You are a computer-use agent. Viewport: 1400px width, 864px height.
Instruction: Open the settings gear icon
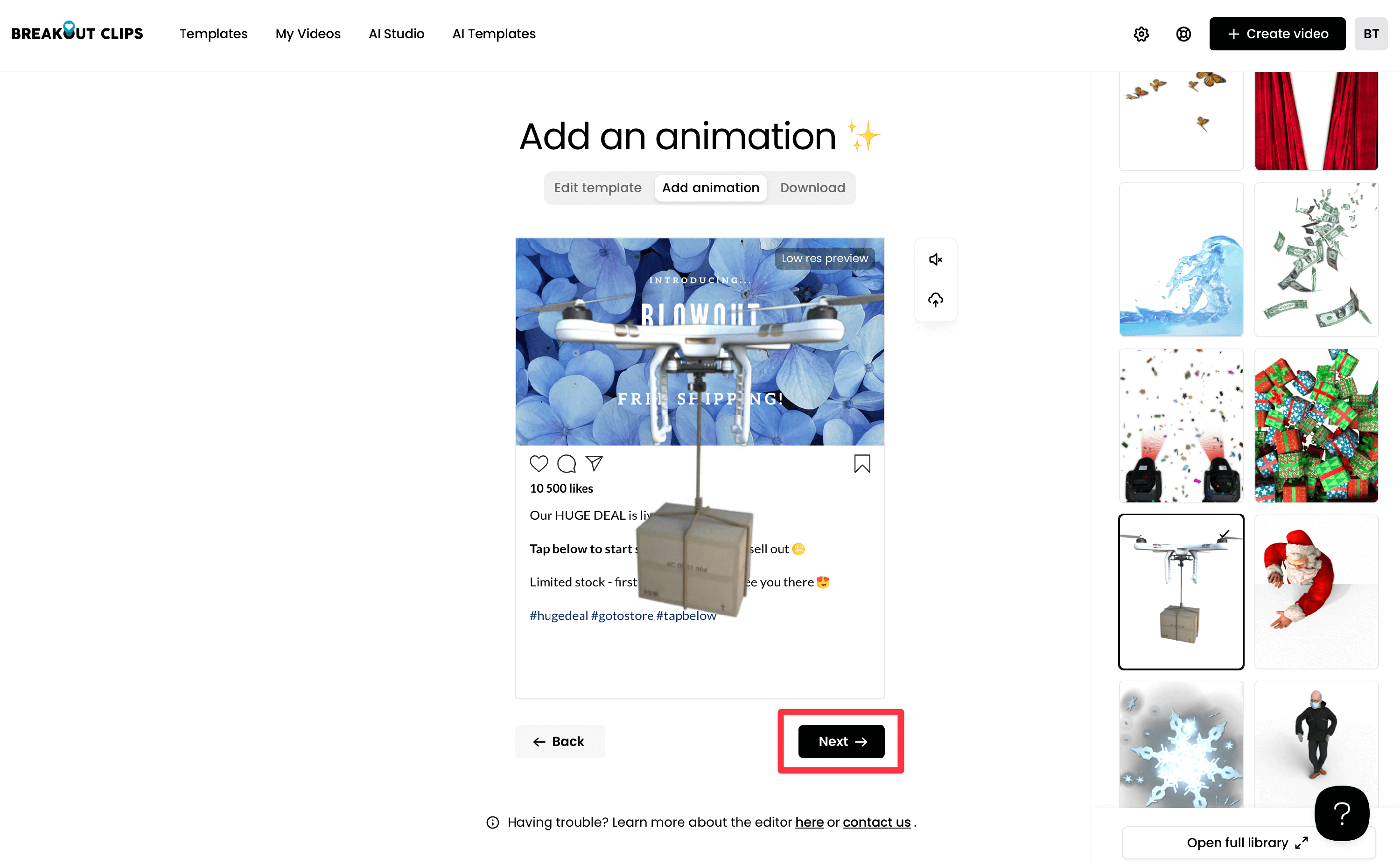point(1141,34)
